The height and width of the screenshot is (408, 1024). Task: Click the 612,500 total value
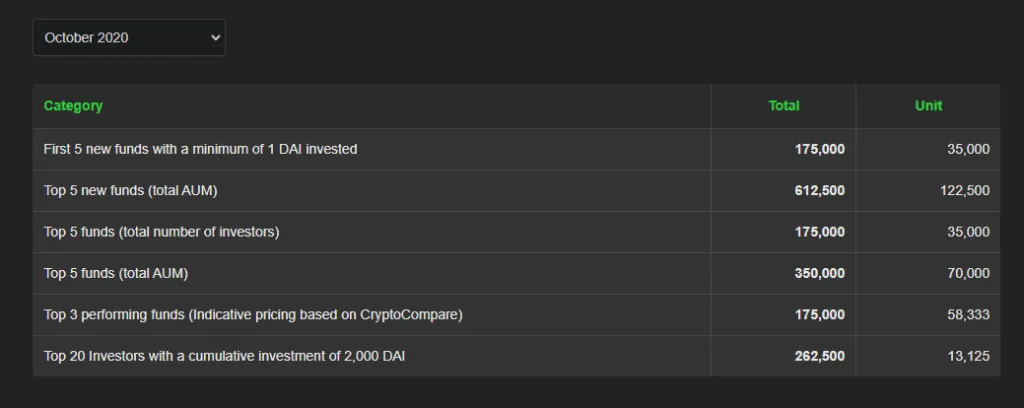pyautogui.click(x=820, y=191)
